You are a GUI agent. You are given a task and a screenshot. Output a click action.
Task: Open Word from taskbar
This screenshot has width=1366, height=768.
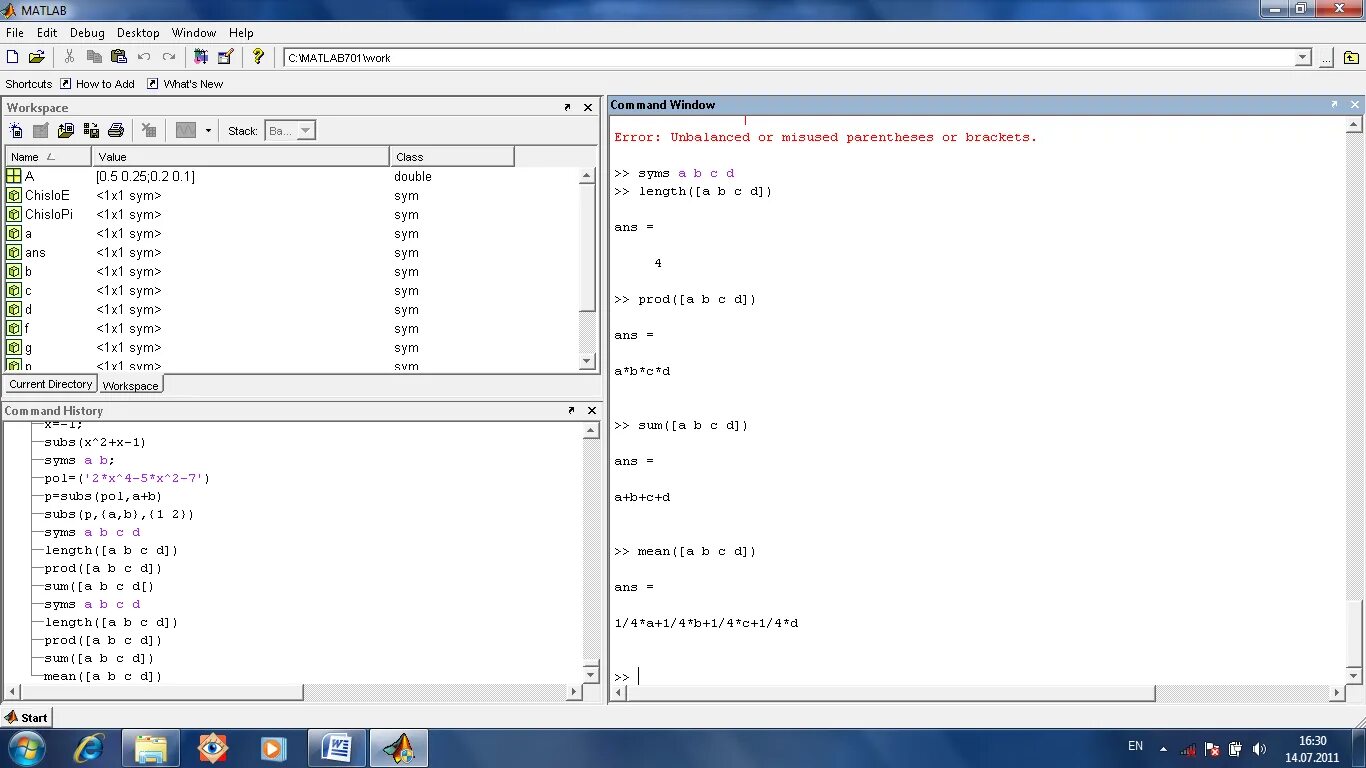click(x=337, y=747)
